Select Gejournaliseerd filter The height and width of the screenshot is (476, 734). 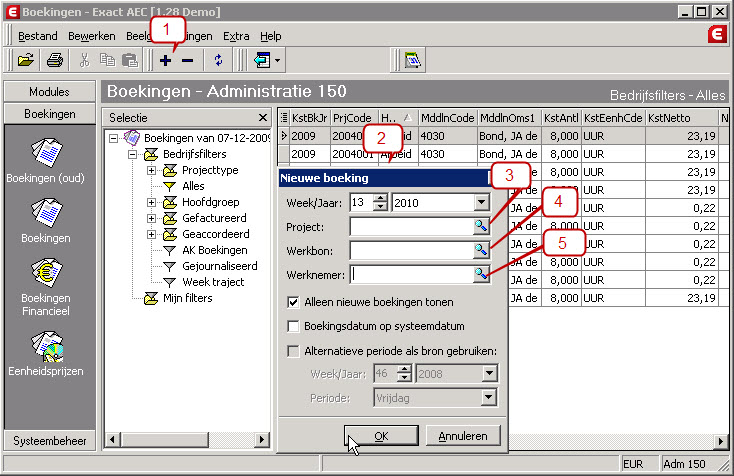tap(220, 266)
